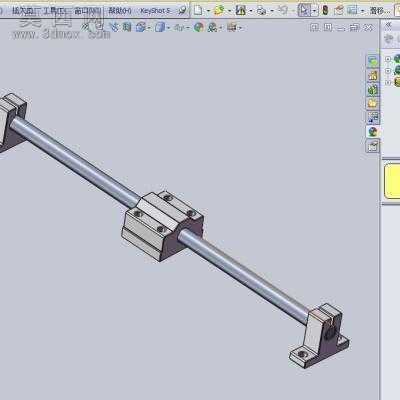Click the Print icon
The height and width of the screenshot is (400, 400).
tap(262, 11)
